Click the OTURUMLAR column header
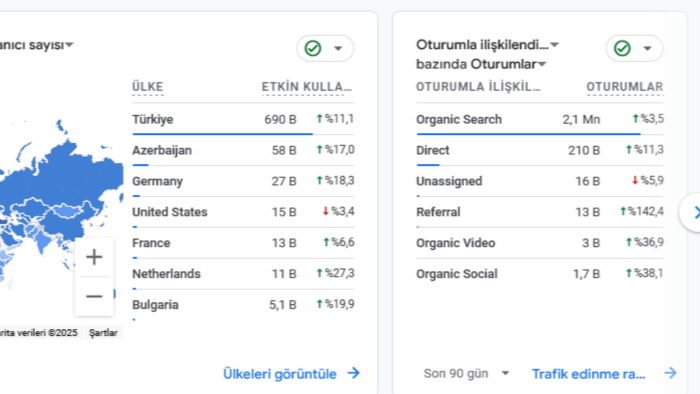The image size is (700, 394). (x=625, y=87)
